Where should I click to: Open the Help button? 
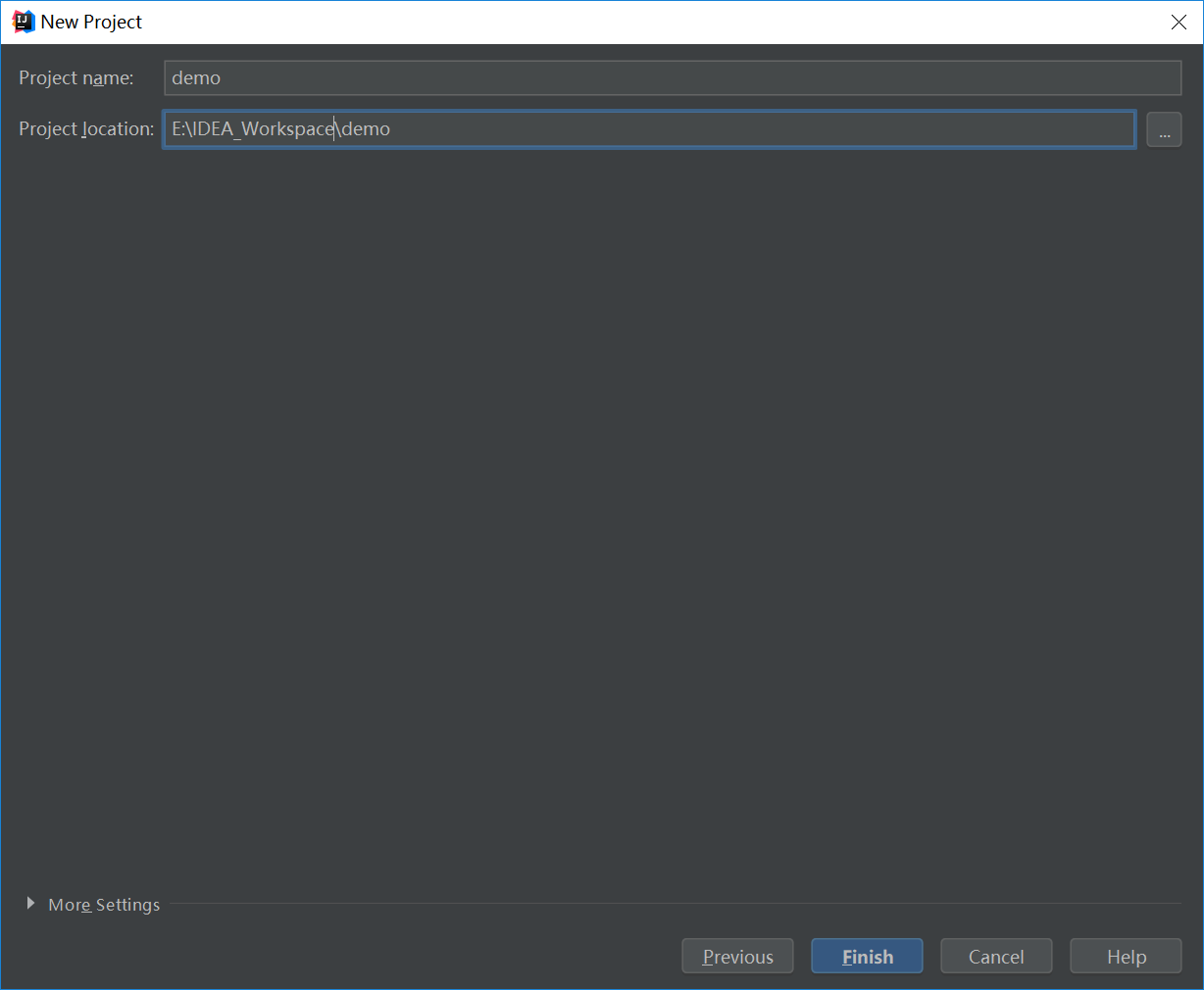click(1126, 957)
